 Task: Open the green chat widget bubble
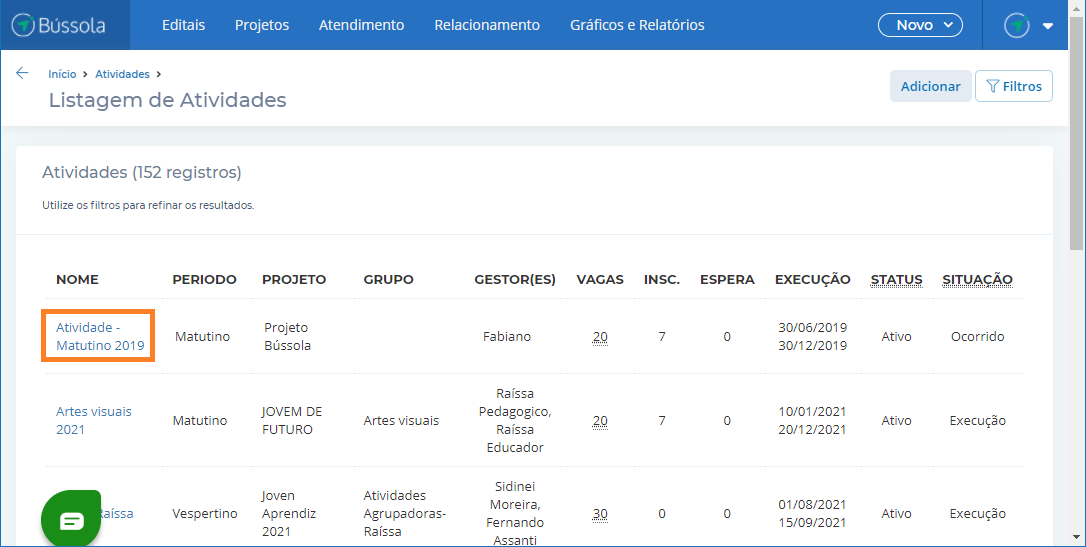pos(71,519)
